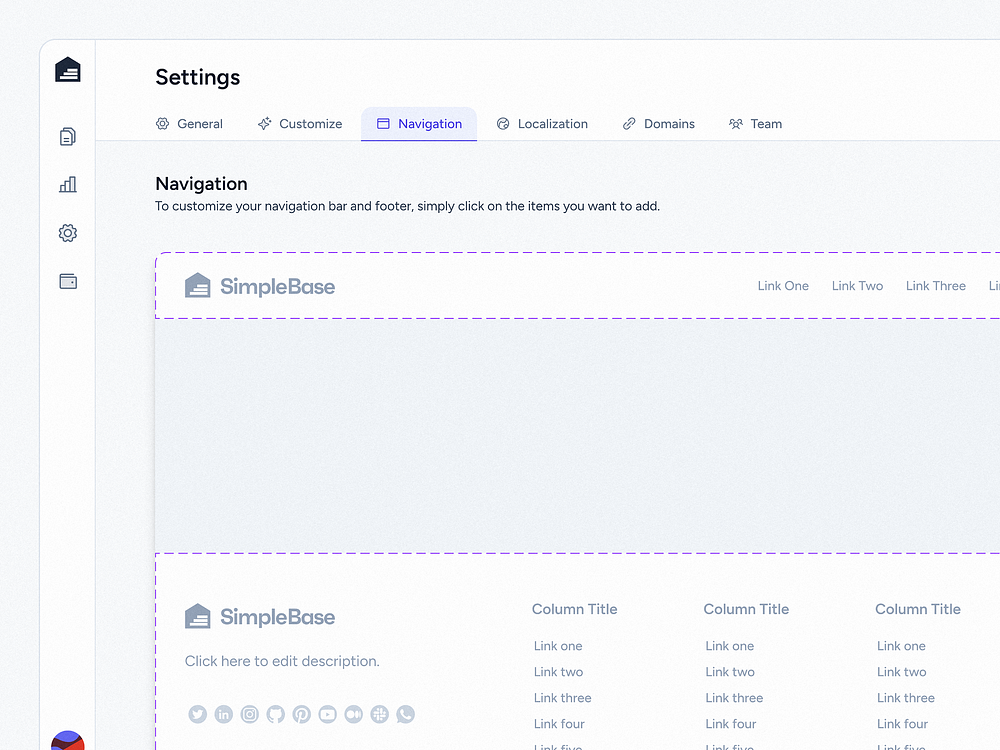Open the Billing wallet icon in the sidebar
Image resolution: width=1000 pixels, height=750 pixels.
(x=67, y=281)
